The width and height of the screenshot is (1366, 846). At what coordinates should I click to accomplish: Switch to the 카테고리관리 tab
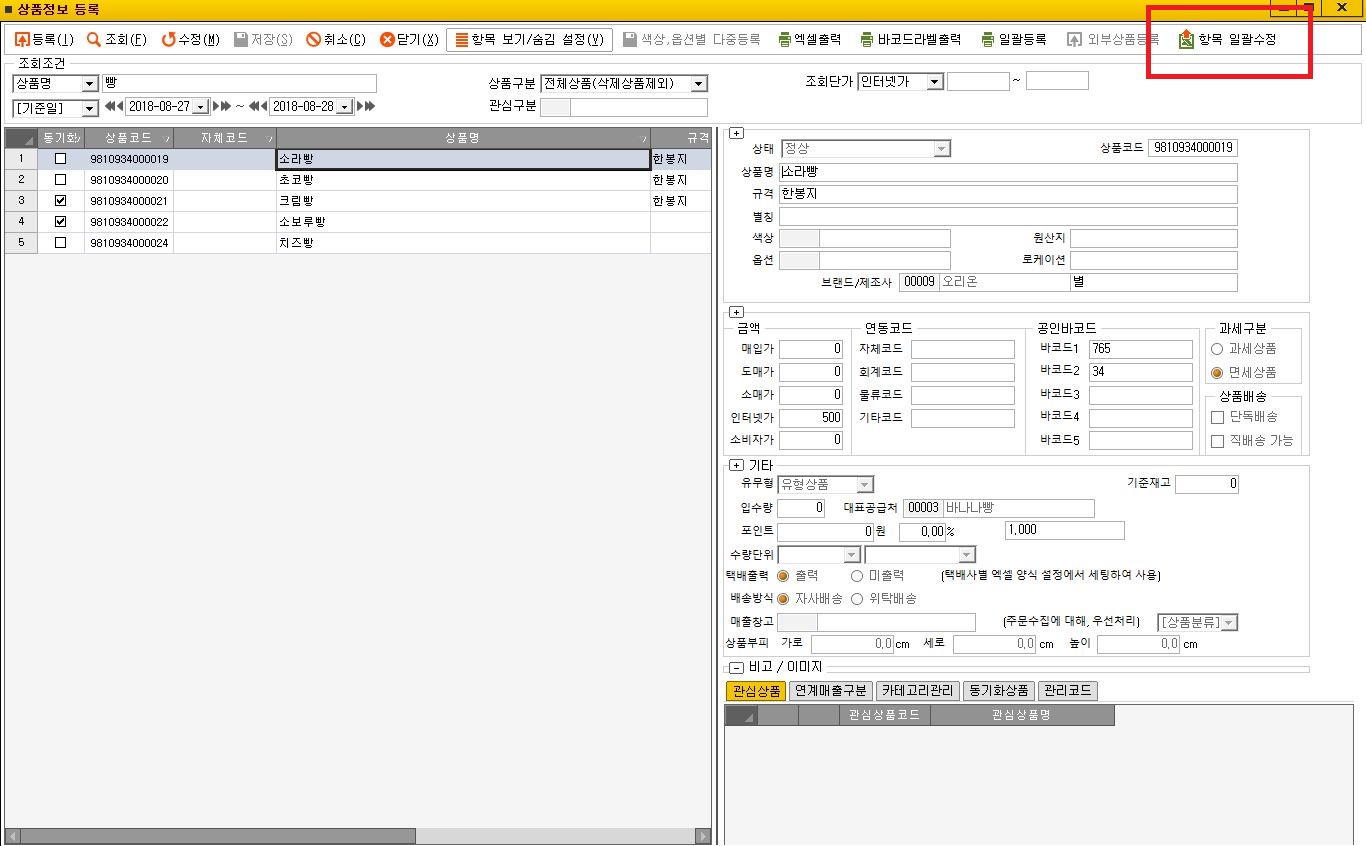tap(918, 691)
